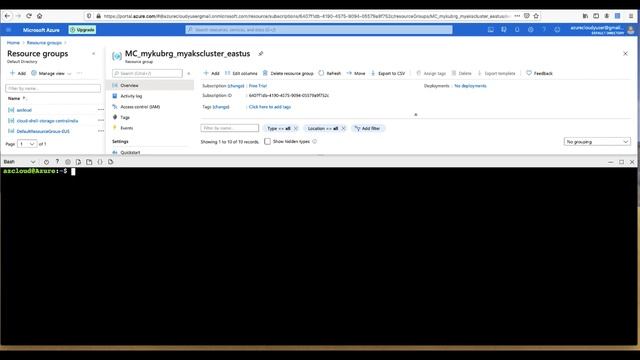Focus Resource groups Filter by name field
Viewport: 640px width, 360px height.
[53, 88]
